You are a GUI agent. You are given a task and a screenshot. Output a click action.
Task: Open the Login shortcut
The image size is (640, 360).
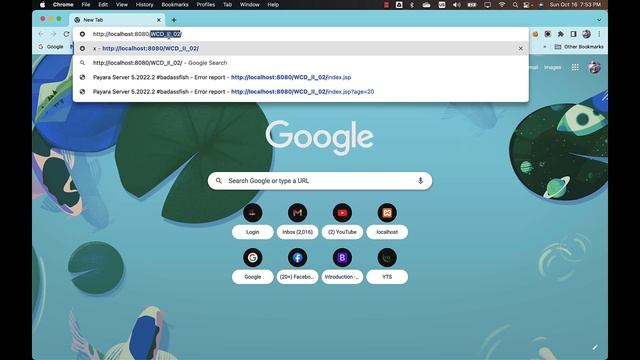point(253,220)
